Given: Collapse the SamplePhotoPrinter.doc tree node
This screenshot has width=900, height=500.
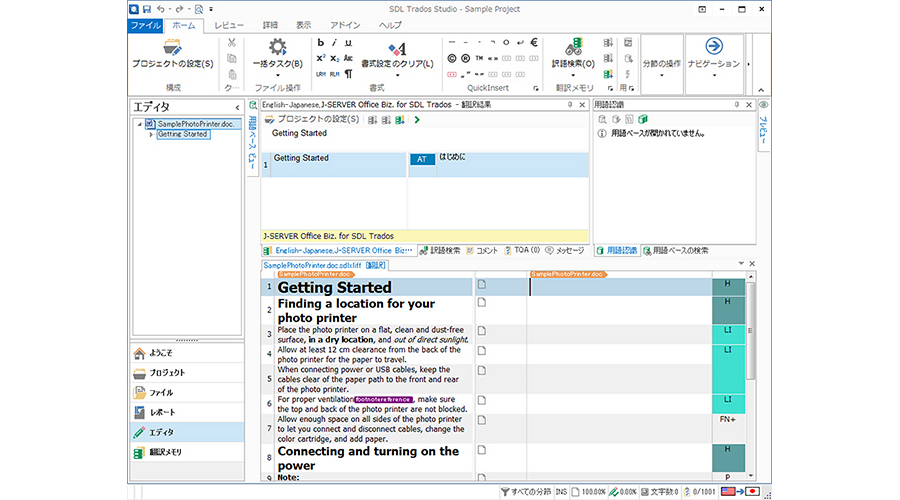Looking at the screenshot, I should (x=139, y=124).
